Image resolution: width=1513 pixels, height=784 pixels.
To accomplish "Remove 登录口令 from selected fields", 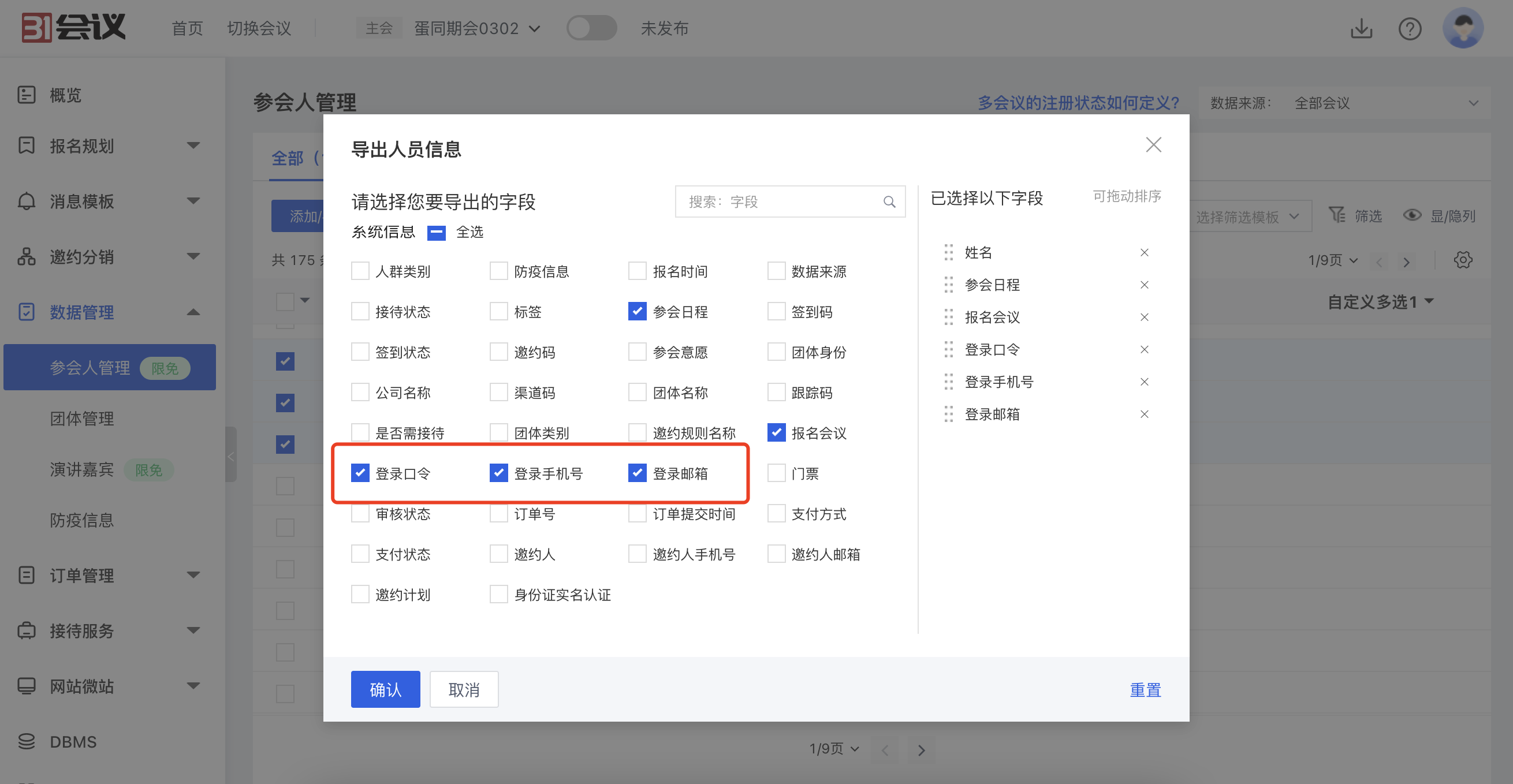I will coord(1144,349).
